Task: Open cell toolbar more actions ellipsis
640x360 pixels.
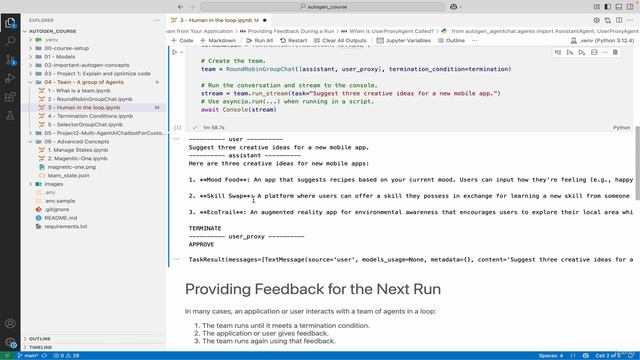Action: (x=604, y=52)
